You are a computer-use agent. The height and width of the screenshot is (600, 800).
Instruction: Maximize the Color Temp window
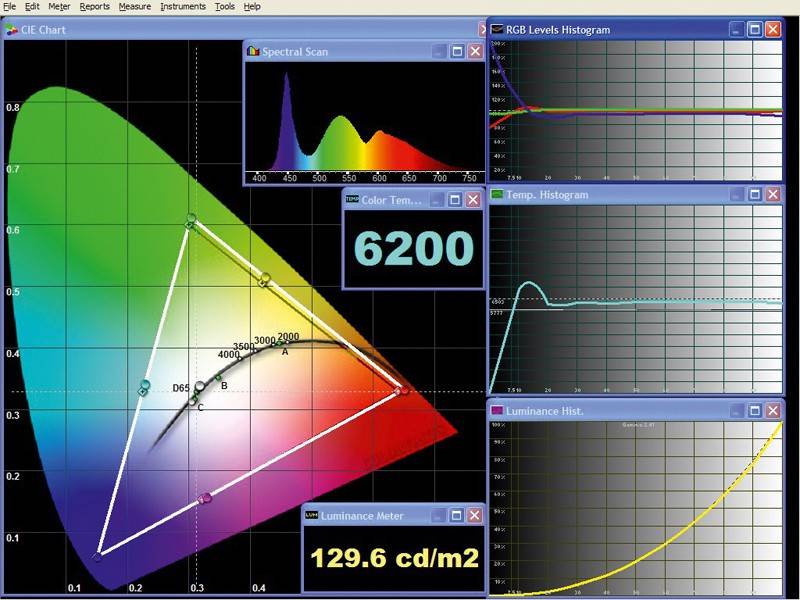[x=455, y=200]
